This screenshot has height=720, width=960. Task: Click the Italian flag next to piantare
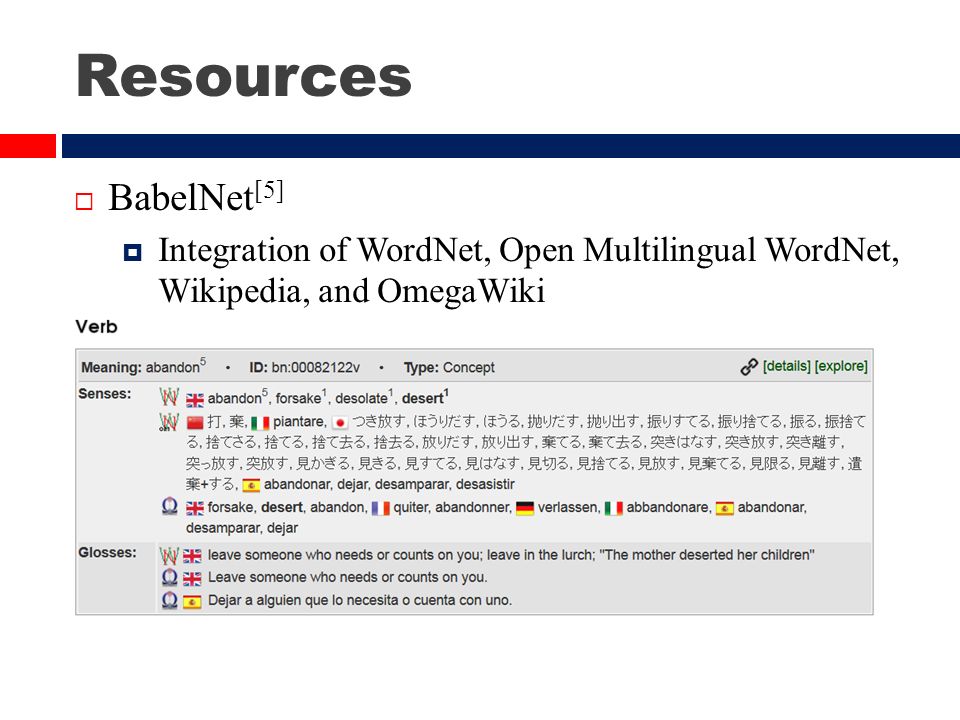260,422
